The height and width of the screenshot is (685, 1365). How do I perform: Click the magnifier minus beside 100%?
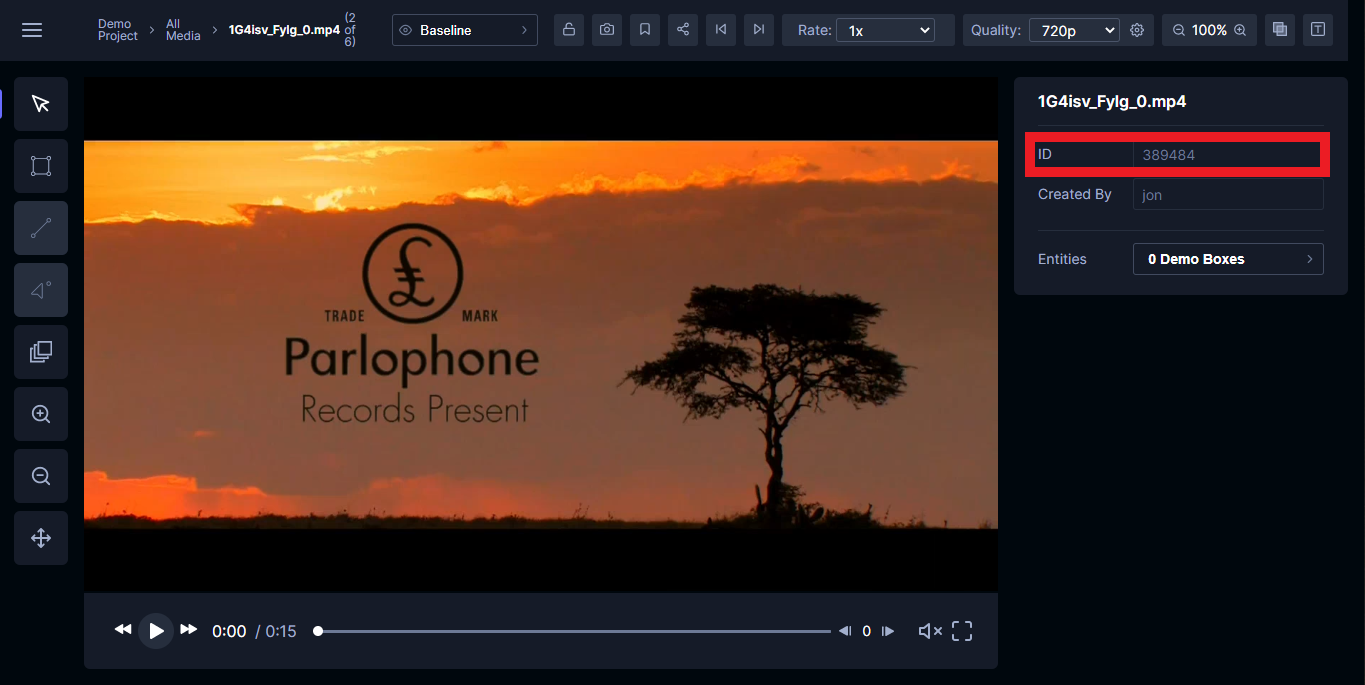pos(1179,30)
